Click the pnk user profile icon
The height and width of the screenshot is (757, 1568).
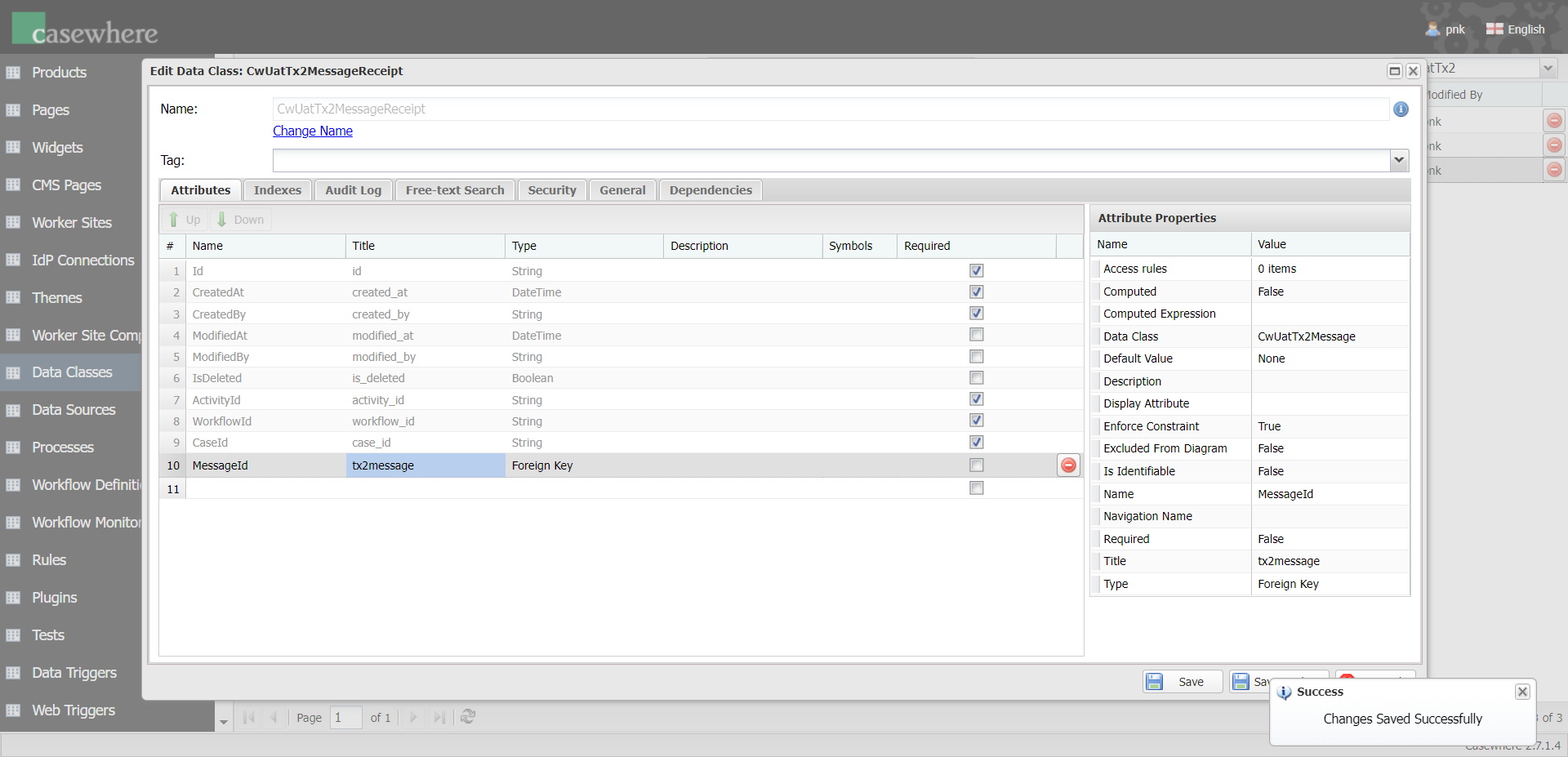coord(1432,29)
